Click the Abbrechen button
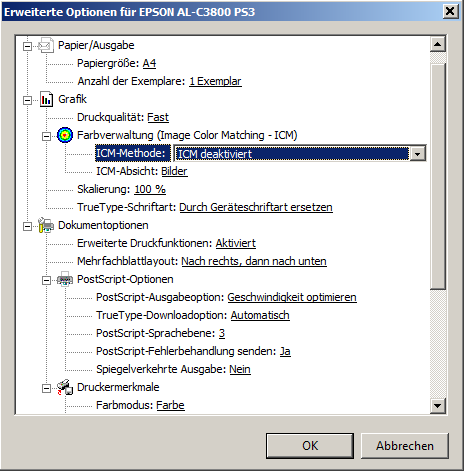Viewport: 464px width, 472px height. point(405,446)
